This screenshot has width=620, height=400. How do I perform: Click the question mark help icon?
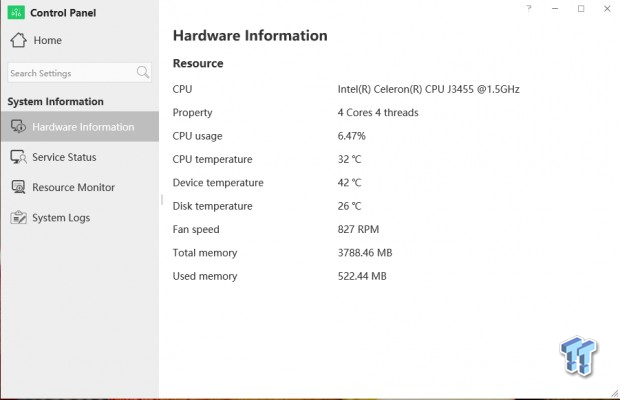tap(529, 8)
